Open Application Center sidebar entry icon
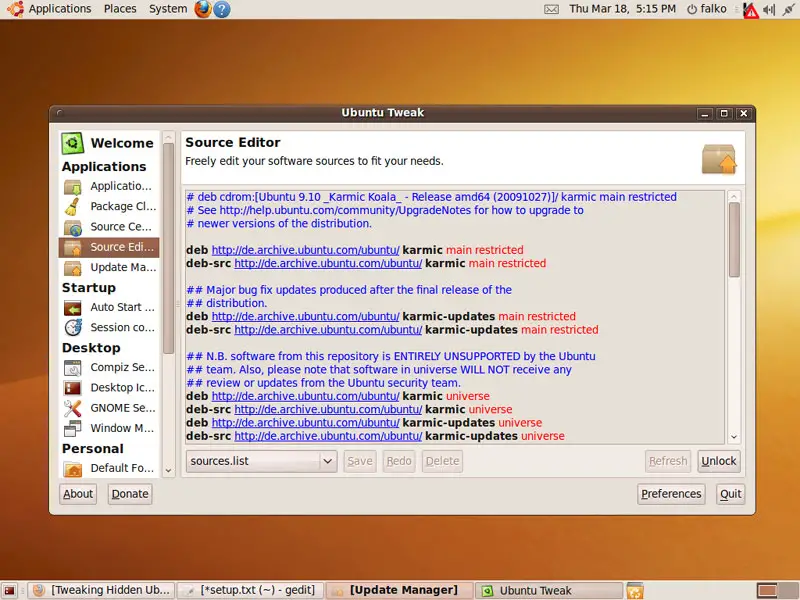 [x=73, y=187]
